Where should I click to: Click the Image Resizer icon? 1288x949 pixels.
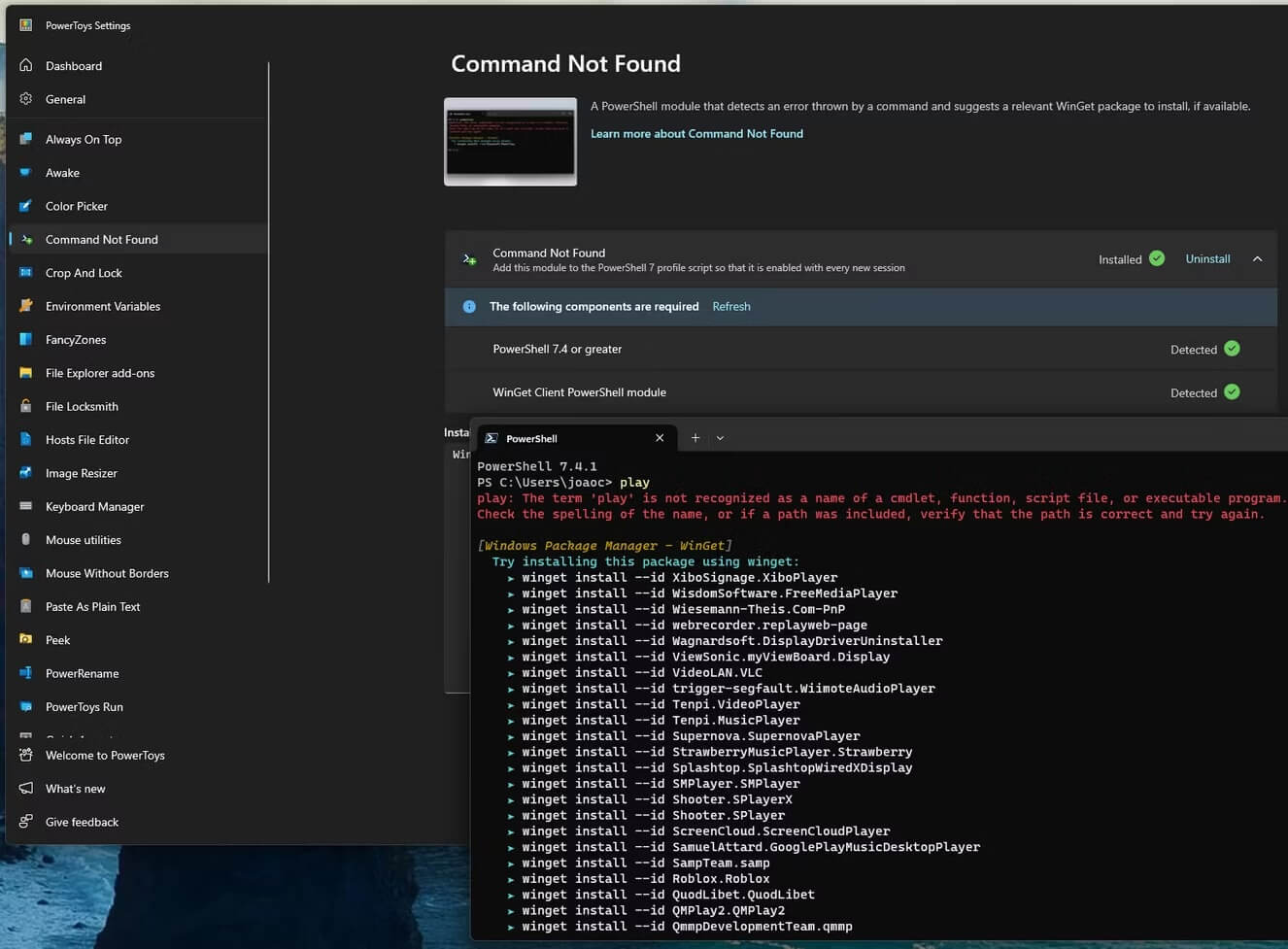coord(26,473)
